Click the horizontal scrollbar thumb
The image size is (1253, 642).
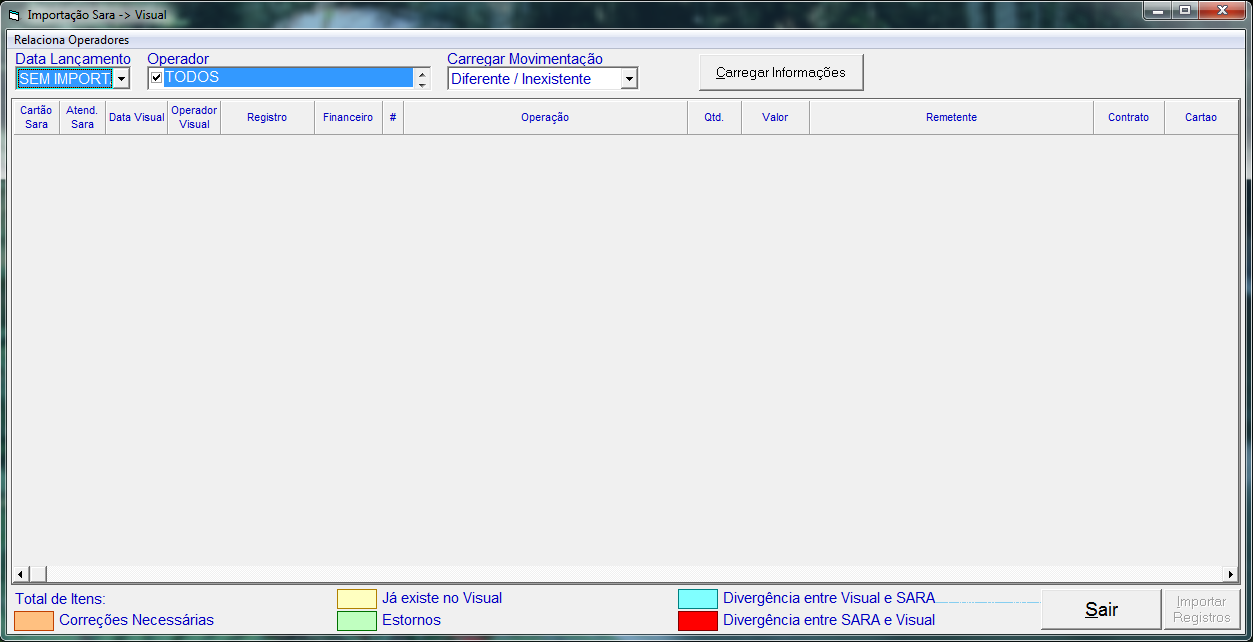click(x=37, y=574)
